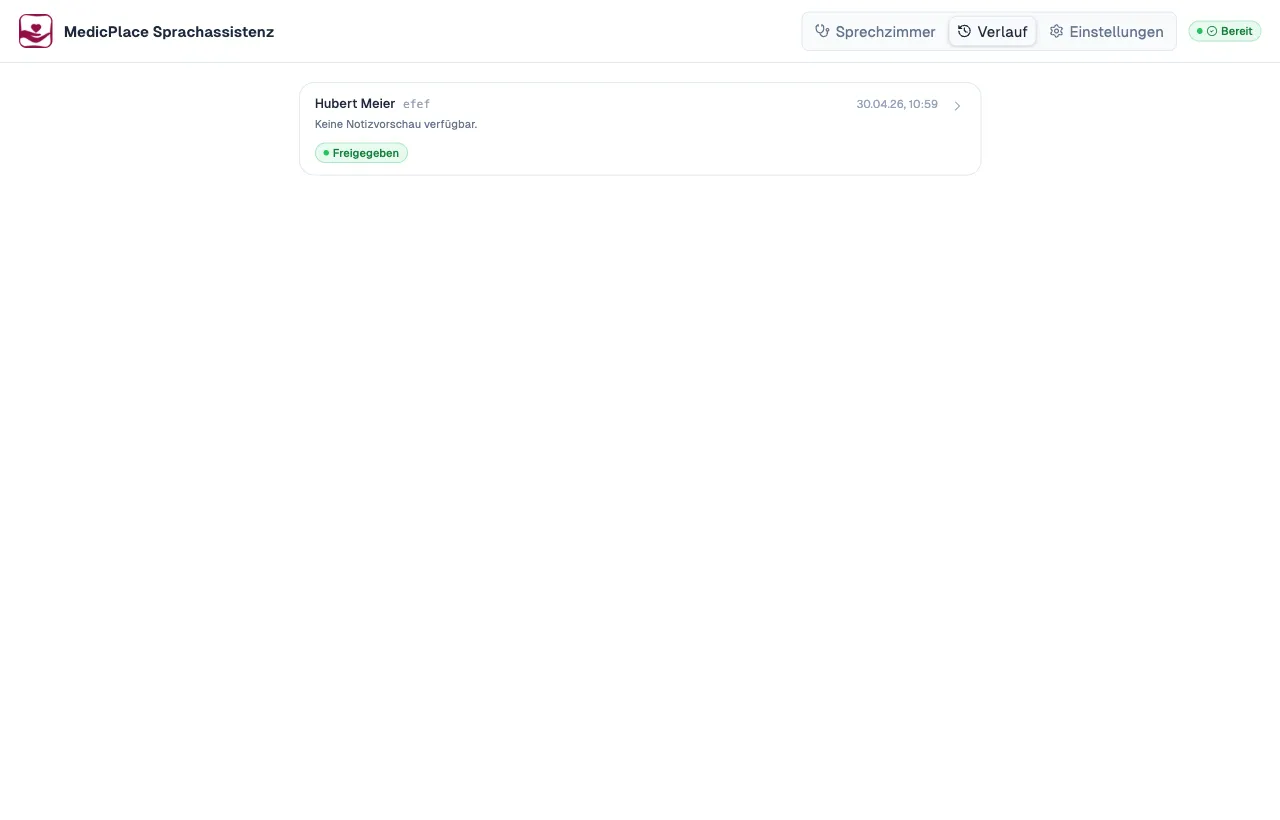
Task: Click the ID text efef
Action: click(416, 104)
